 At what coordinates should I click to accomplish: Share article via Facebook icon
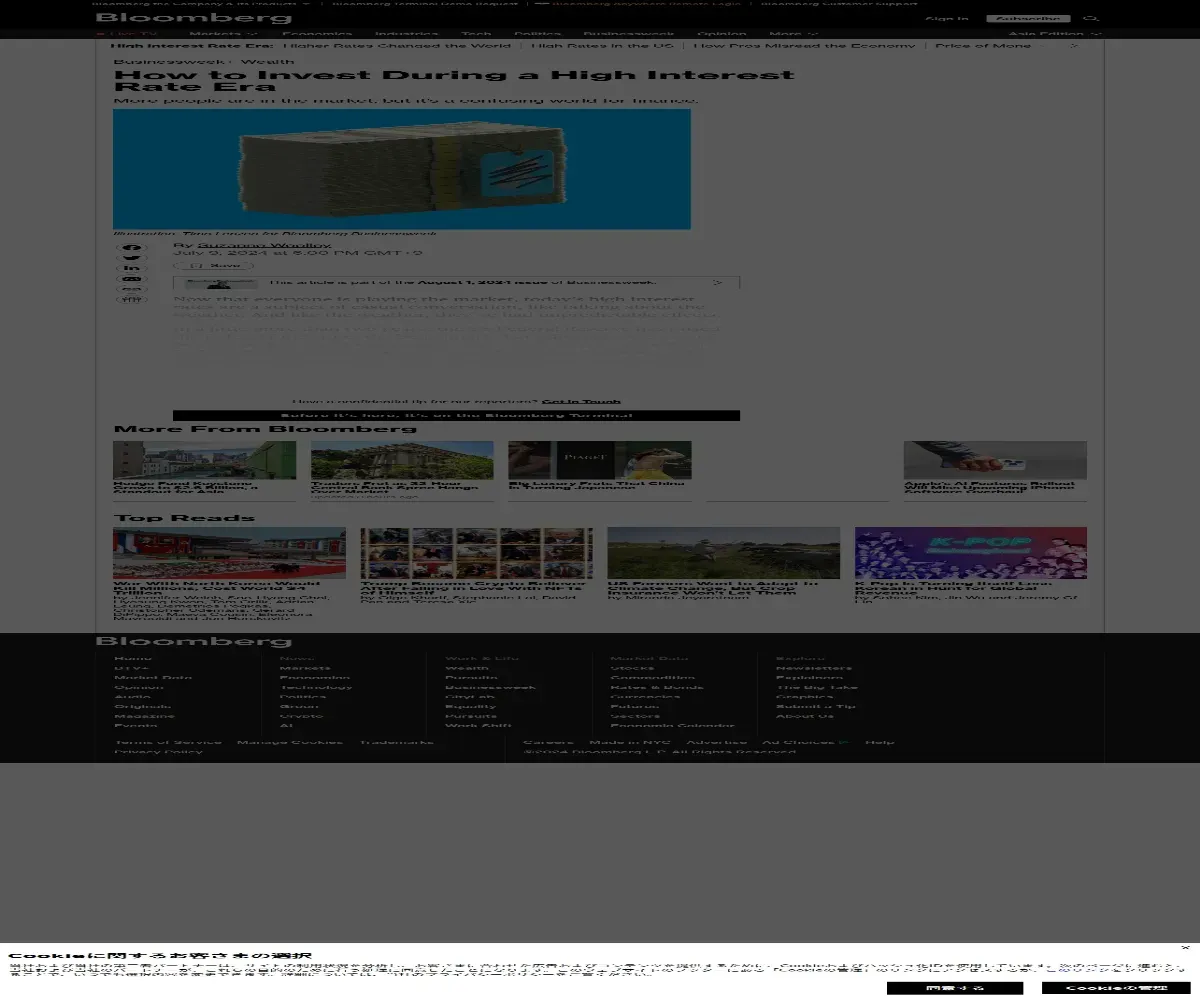pyautogui.click(x=132, y=248)
